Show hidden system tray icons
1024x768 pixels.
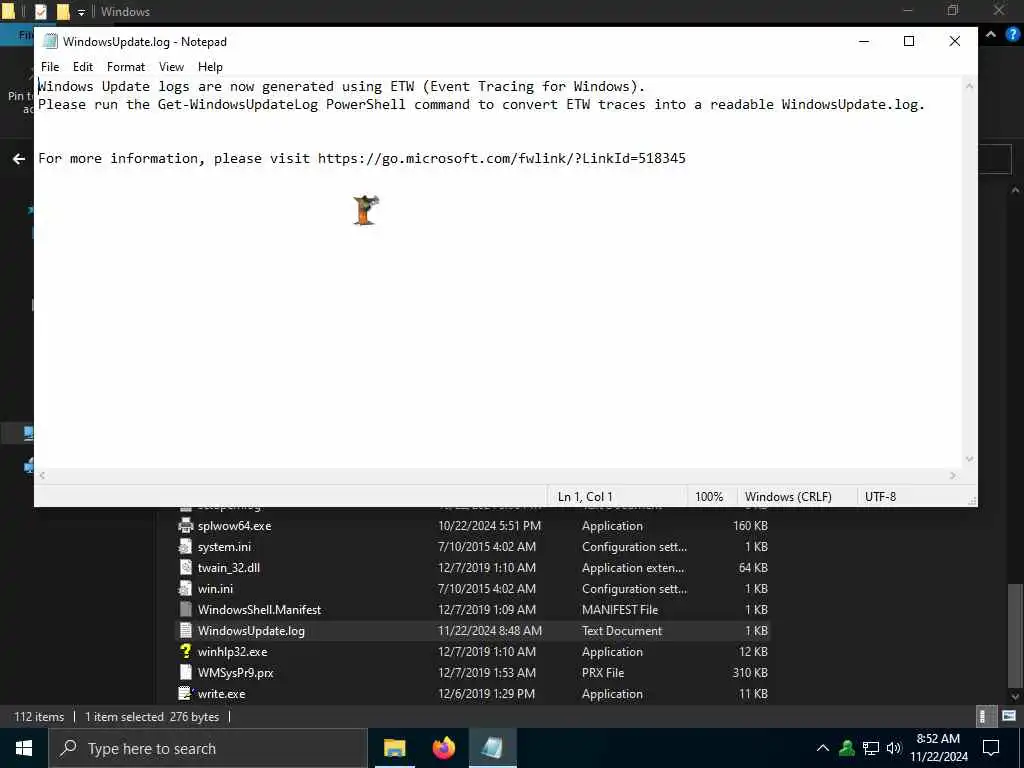point(822,748)
